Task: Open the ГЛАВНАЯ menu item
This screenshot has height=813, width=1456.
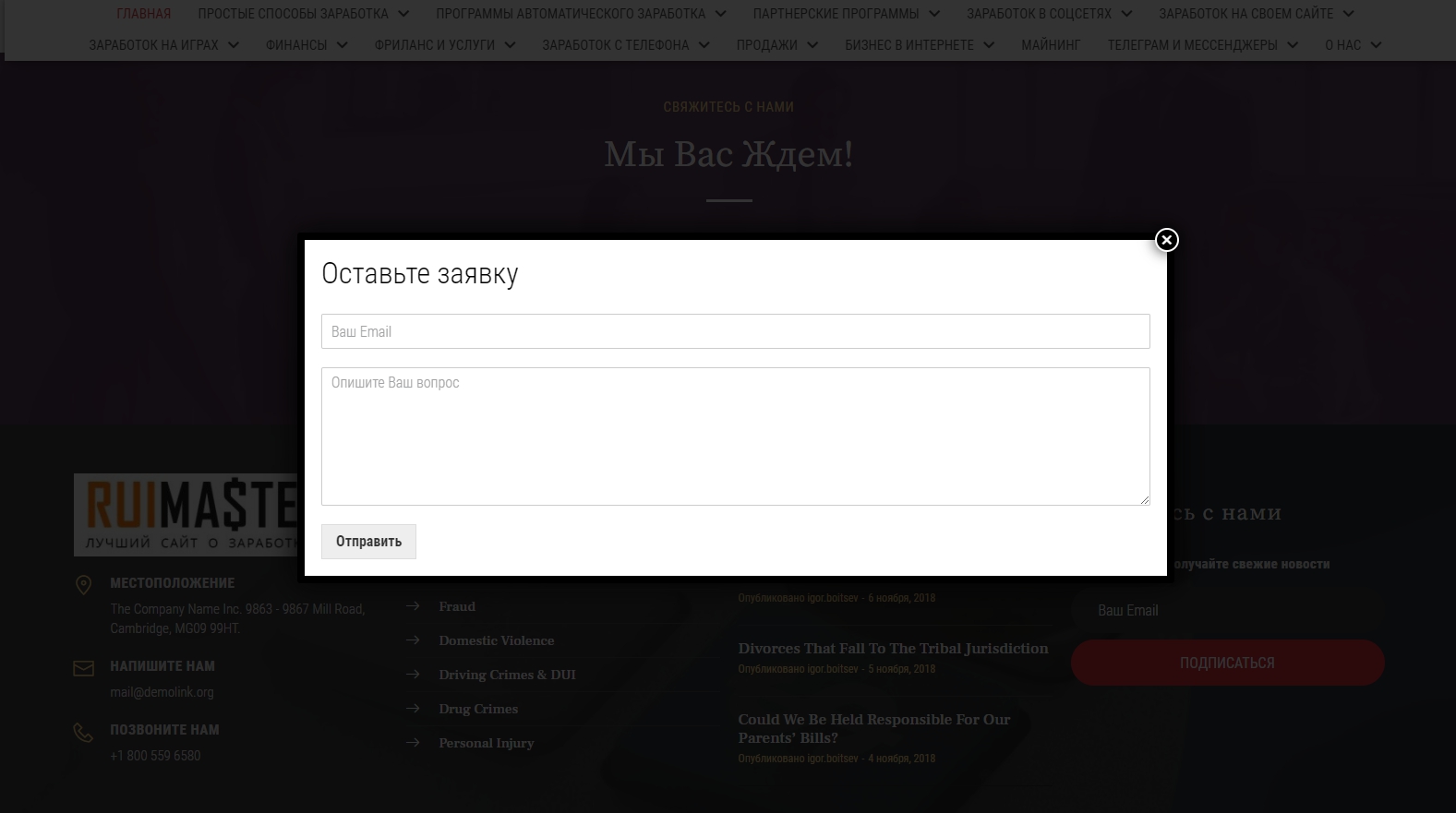Action: [x=143, y=14]
